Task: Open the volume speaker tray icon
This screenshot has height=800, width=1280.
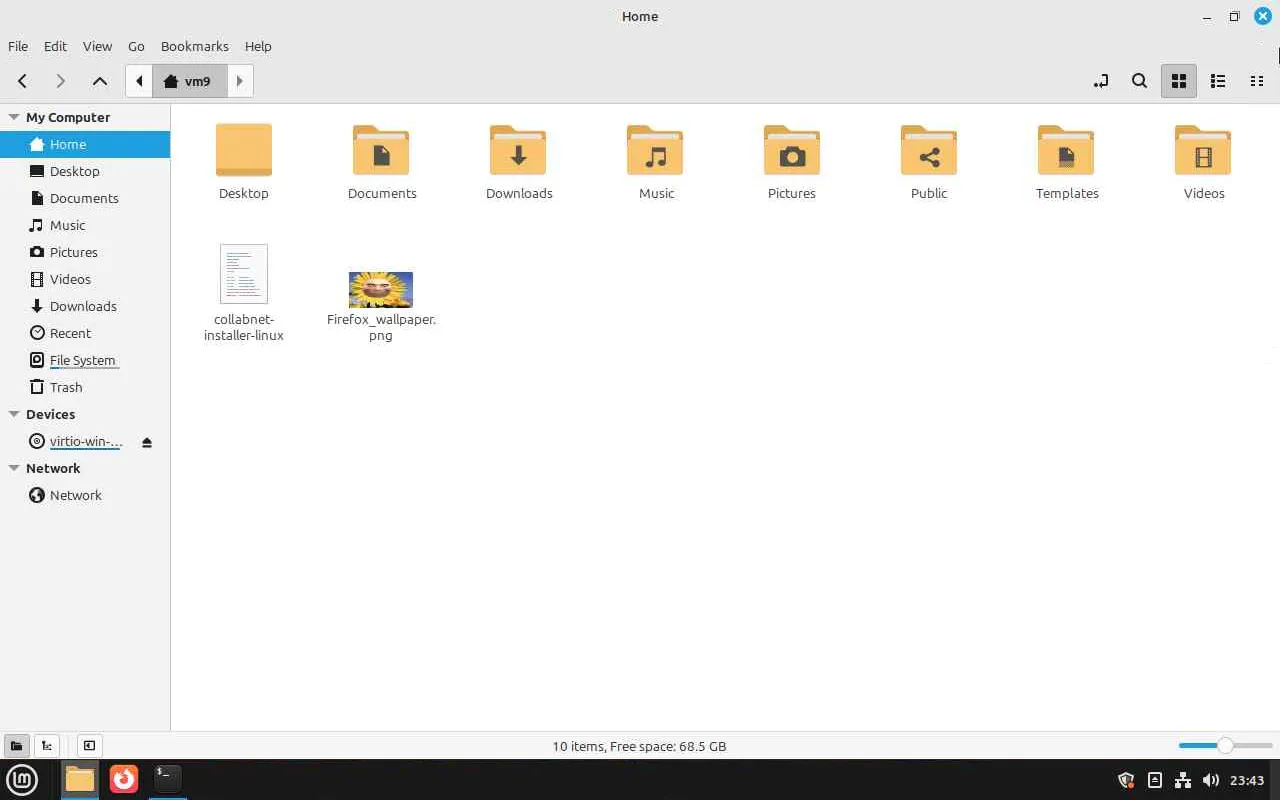Action: [1210, 780]
